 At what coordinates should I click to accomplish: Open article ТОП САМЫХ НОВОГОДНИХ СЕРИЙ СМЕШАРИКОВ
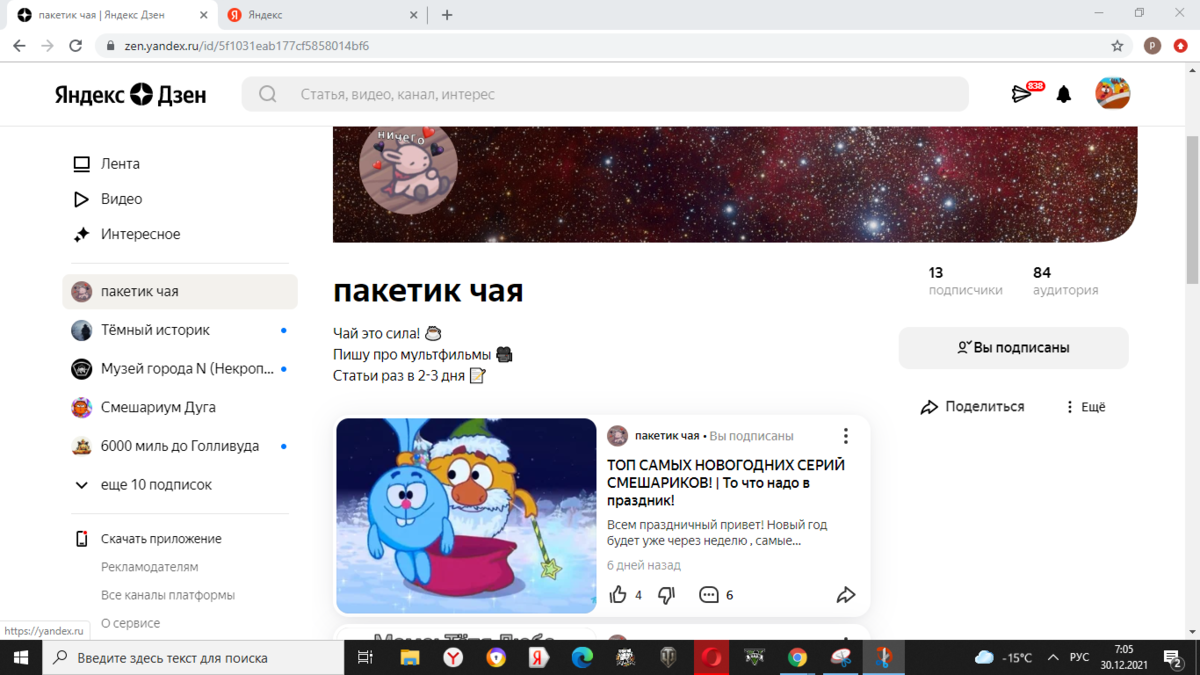pos(726,483)
